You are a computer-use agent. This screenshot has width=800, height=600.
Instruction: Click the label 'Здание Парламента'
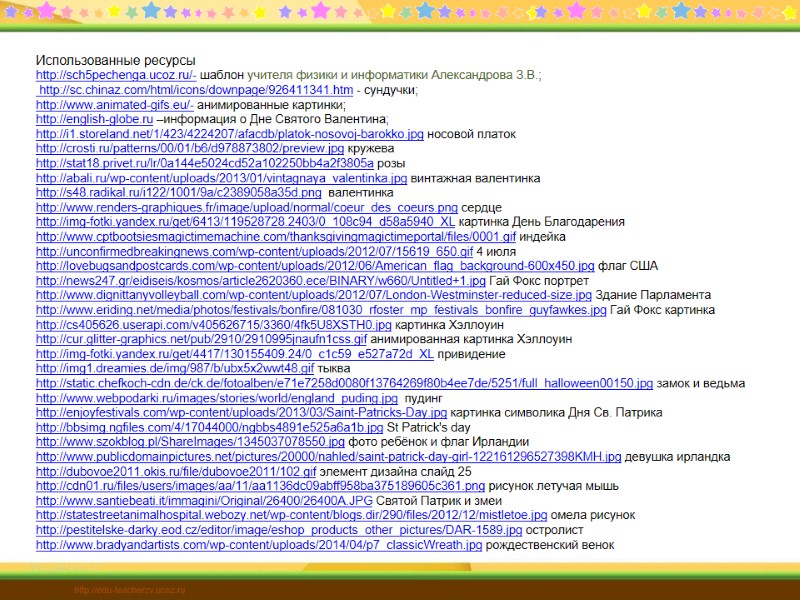coord(653,295)
